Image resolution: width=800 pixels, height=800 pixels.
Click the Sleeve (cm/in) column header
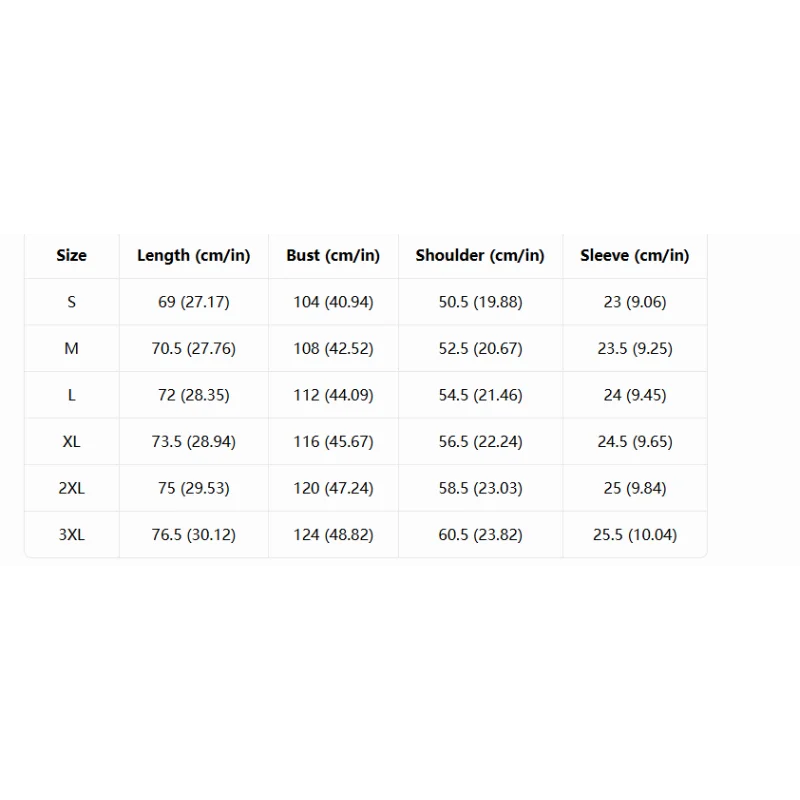tap(635, 255)
